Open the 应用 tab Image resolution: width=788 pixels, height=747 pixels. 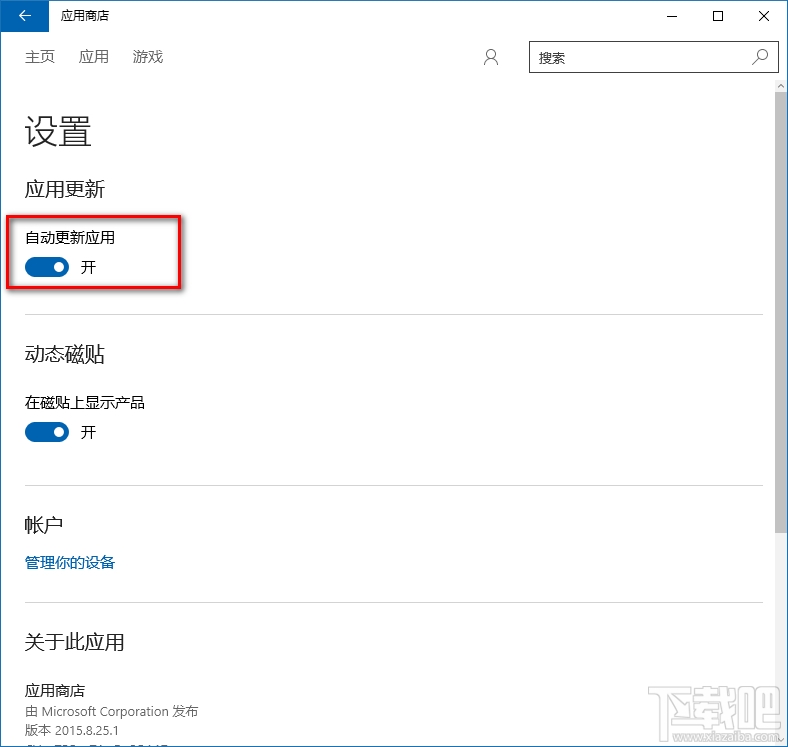click(x=94, y=57)
